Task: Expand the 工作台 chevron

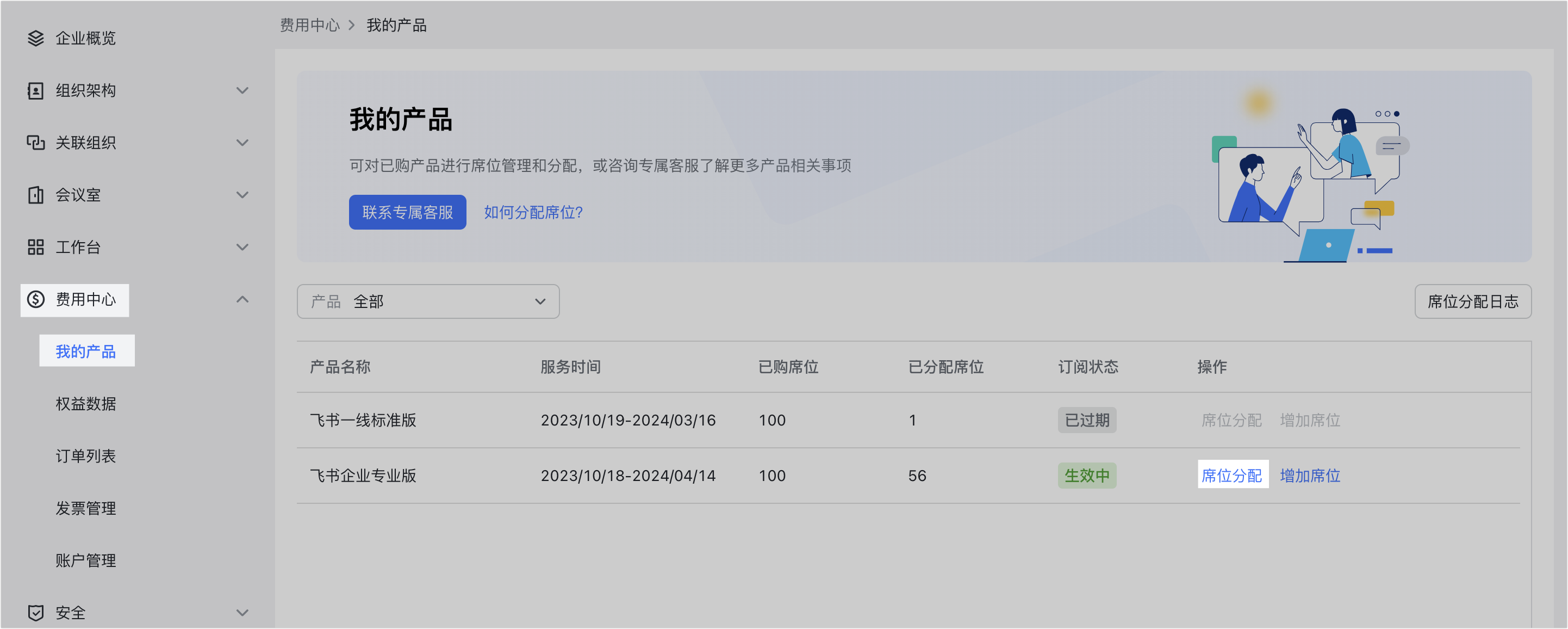Action: (x=242, y=247)
